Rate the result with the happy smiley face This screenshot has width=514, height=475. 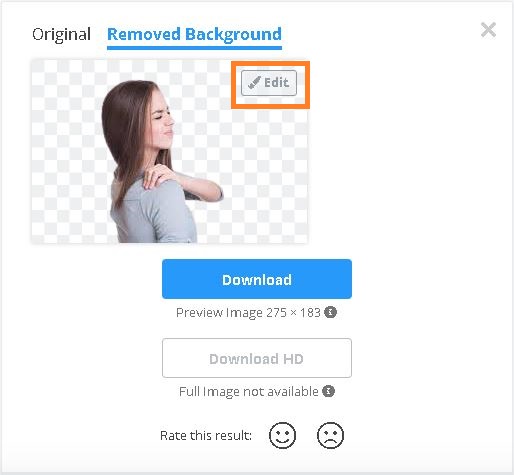pyautogui.click(x=282, y=435)
